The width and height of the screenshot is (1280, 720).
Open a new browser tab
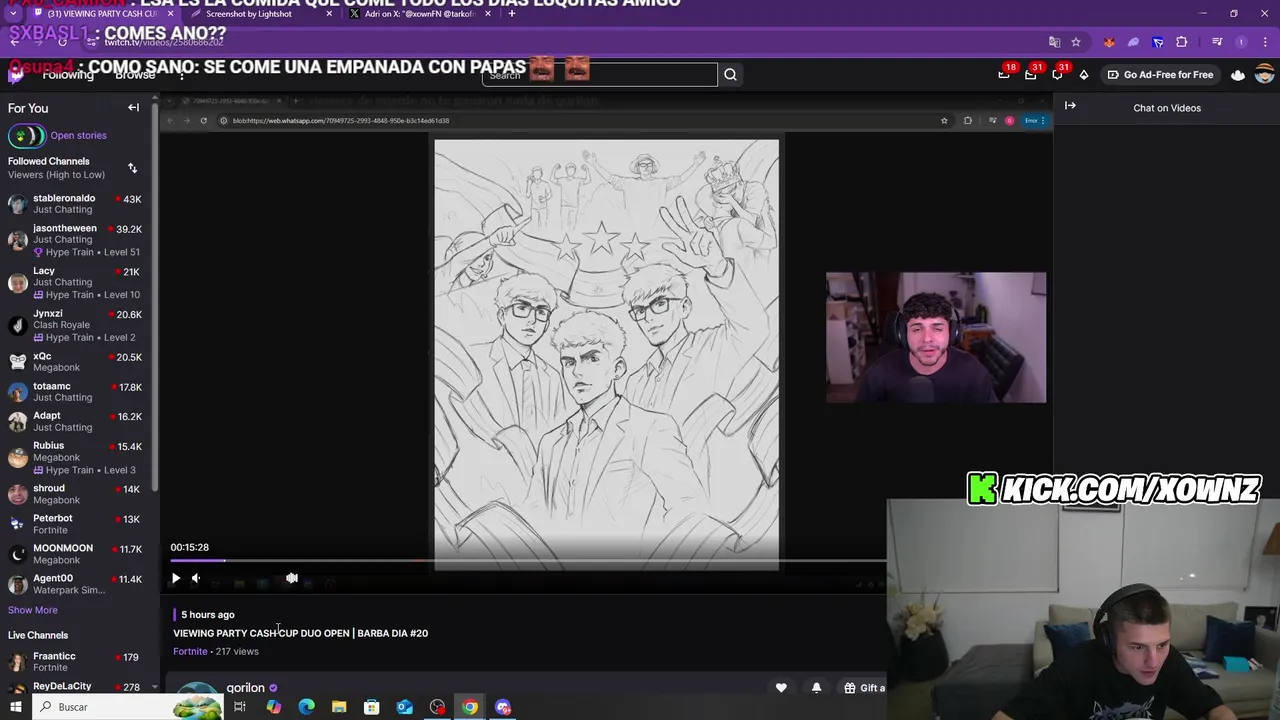512,14
